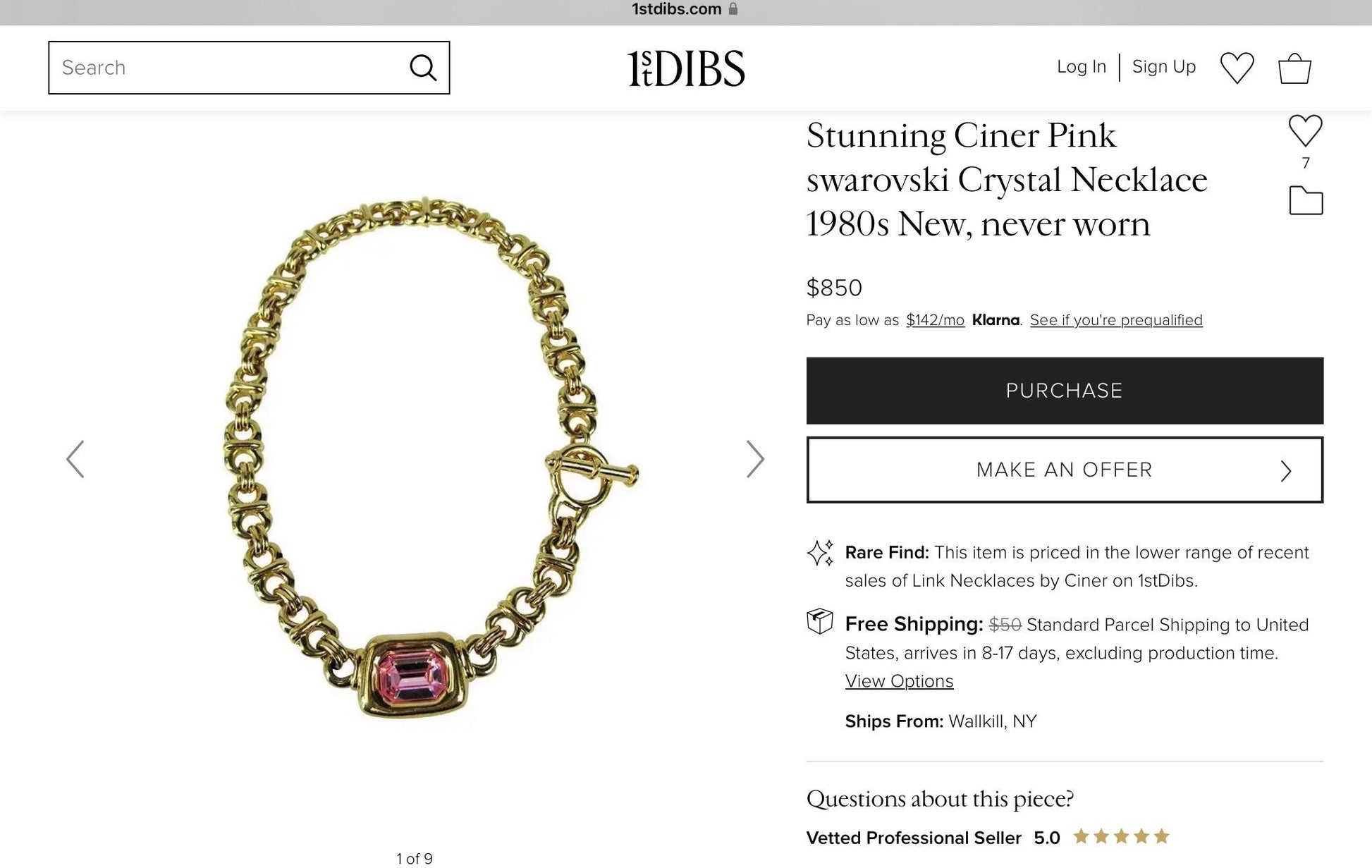Go to 1stDibs home logo
Screen dimensions: 1372x868
pyautogui.click(x=686, y=68)
